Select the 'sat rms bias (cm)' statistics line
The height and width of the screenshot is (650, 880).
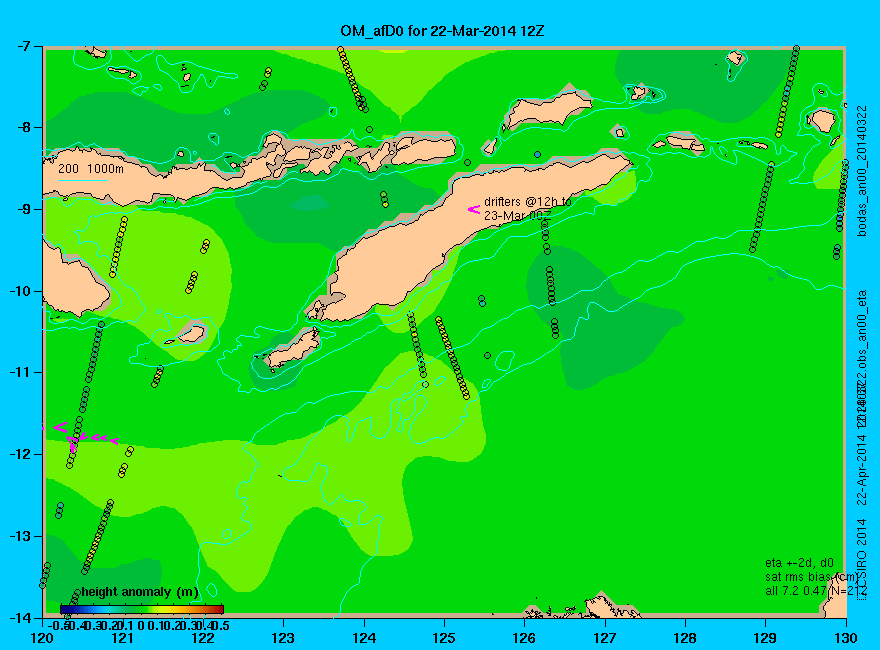[812, 577]
